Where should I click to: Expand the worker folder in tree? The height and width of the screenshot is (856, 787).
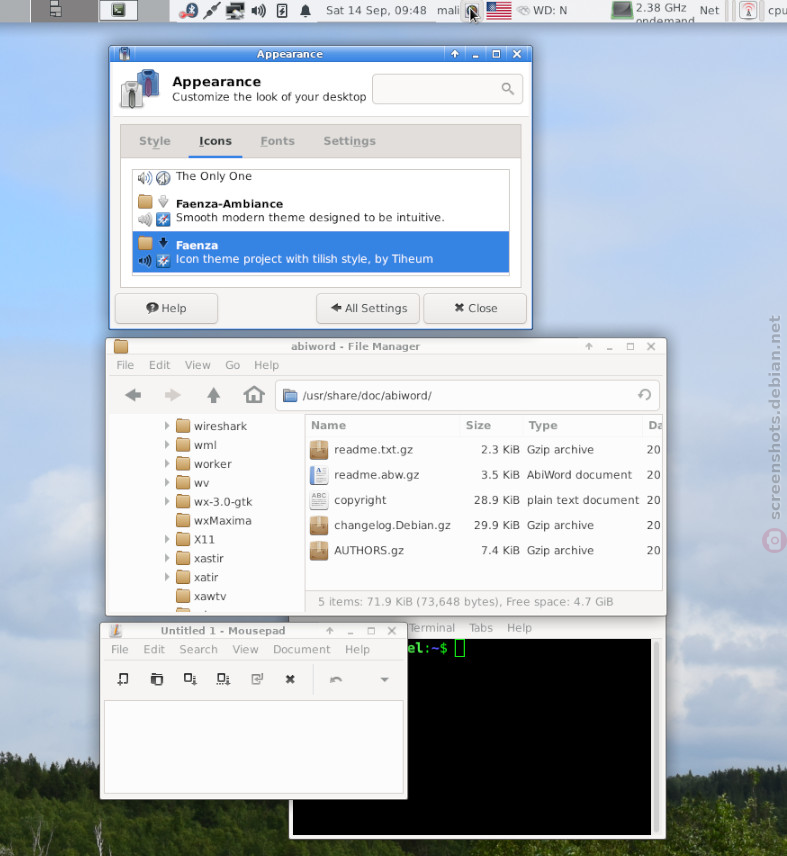click(x=167, y=463)
